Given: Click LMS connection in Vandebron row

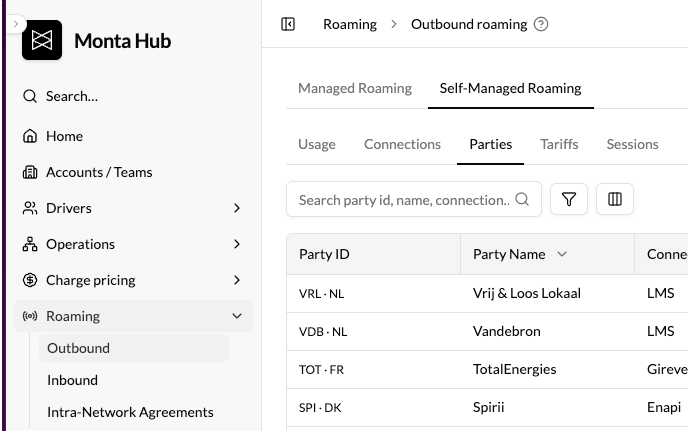Looking at the screenshot, I should click(x=660, y=331).
